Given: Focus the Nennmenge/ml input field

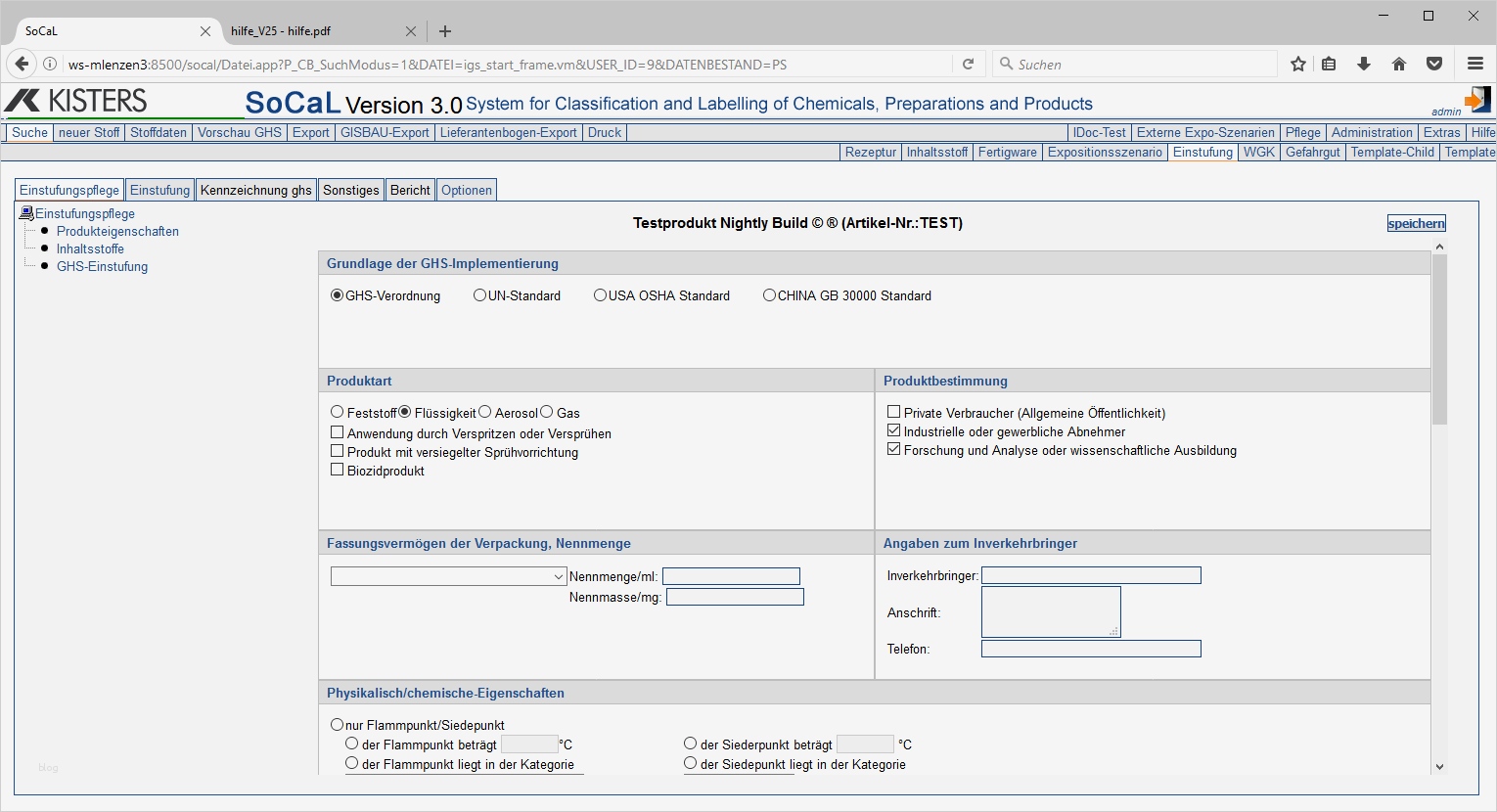Looking at the screenshot, I should 731,576.
